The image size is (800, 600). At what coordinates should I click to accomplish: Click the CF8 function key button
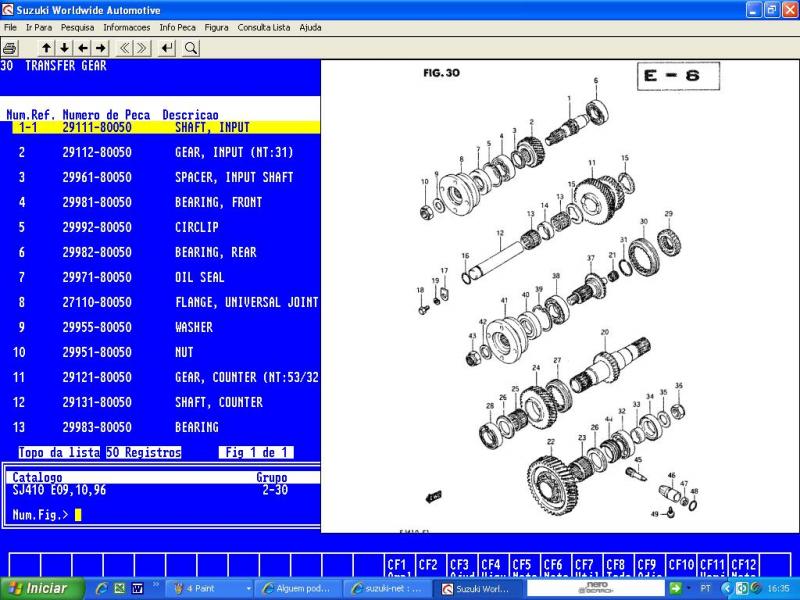[x=618, y=565]
